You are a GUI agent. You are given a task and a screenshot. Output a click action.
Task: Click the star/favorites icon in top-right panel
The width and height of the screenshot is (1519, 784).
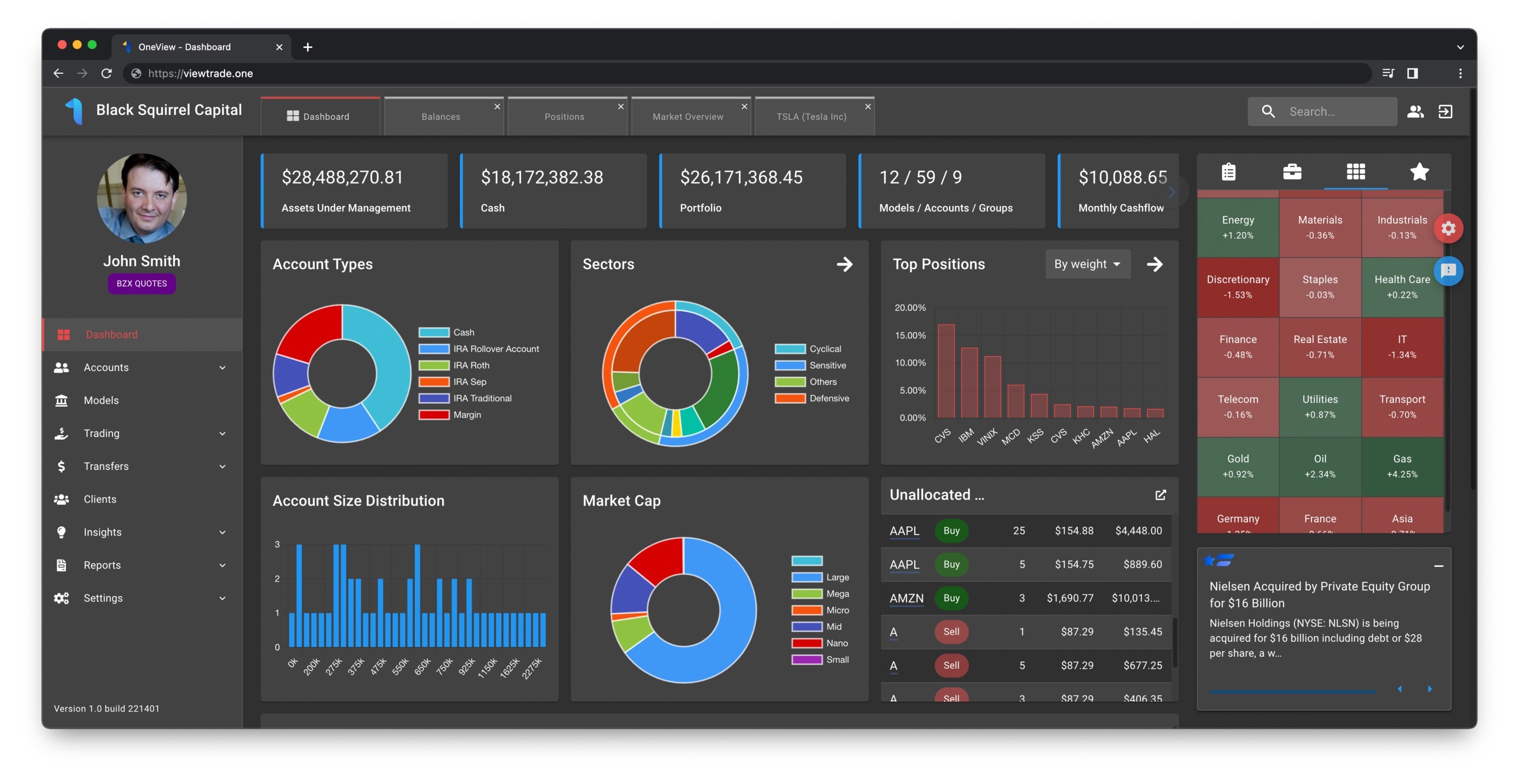1418,170
